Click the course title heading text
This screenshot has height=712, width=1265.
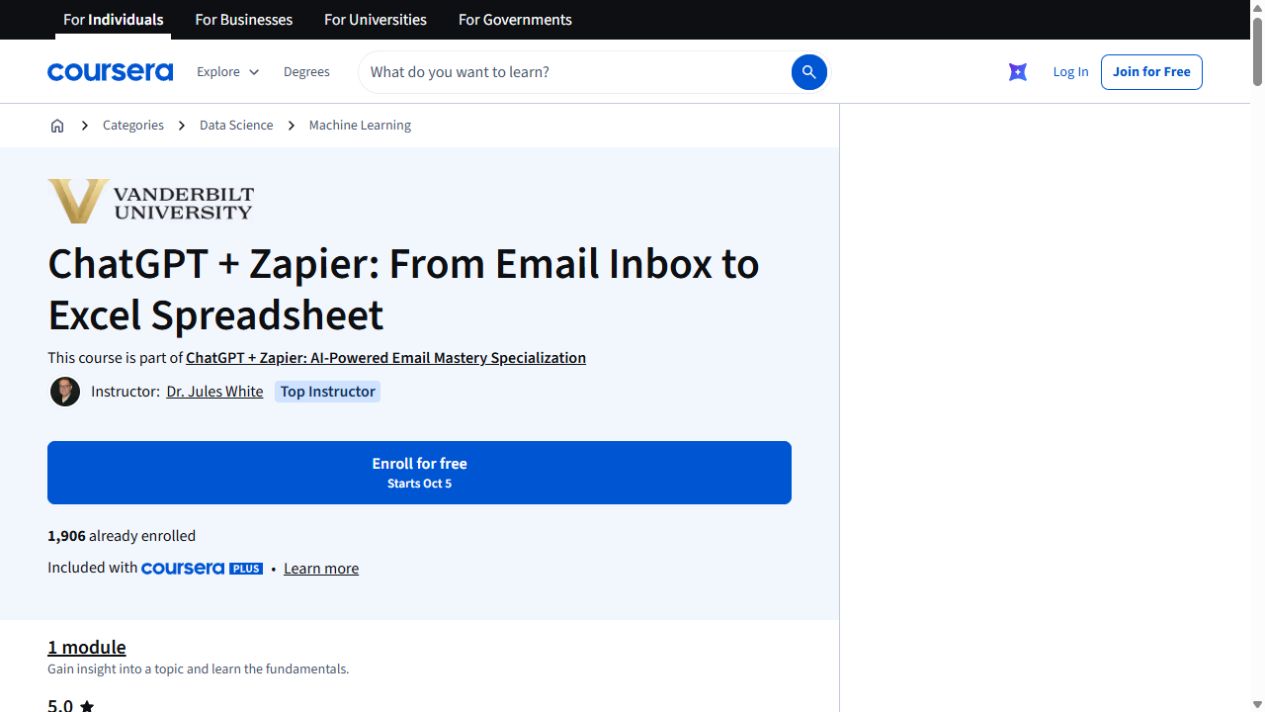pos(403,289)
